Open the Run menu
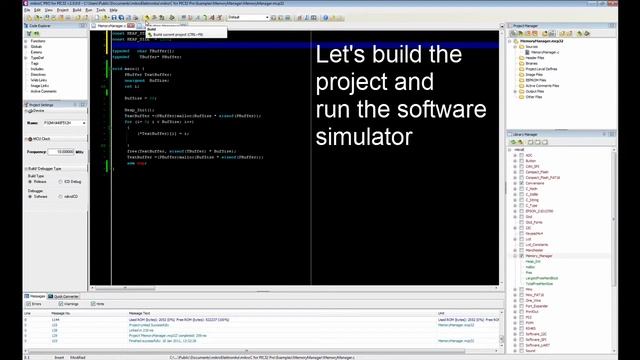 coord(89,10)
